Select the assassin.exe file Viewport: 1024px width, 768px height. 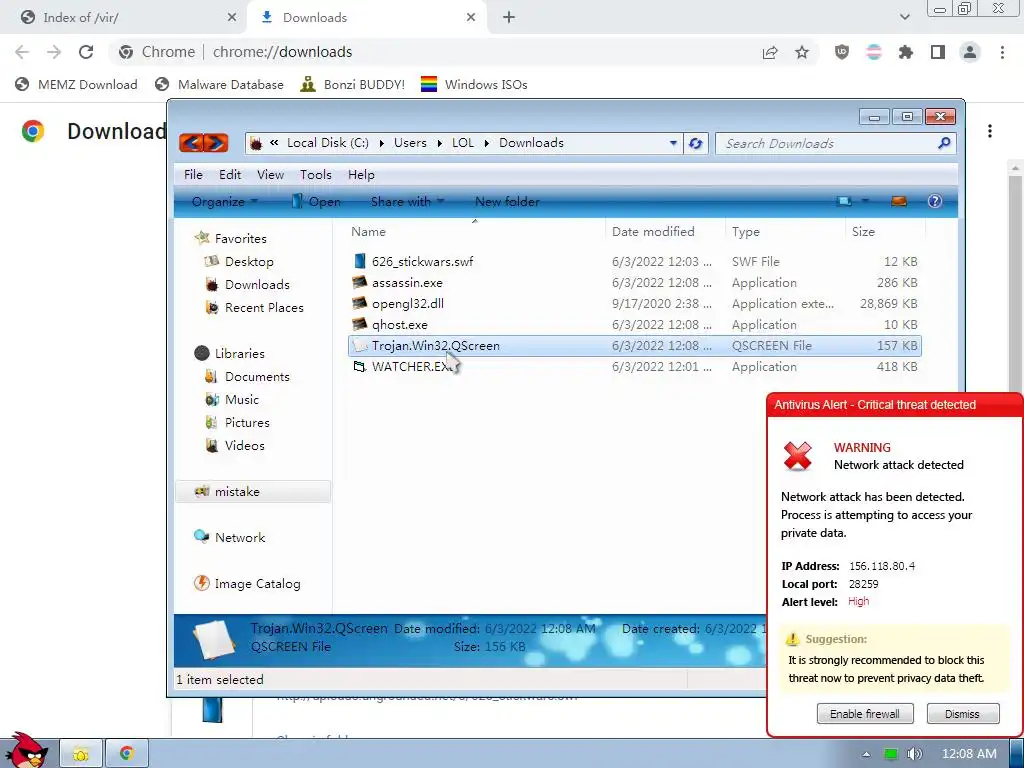tap(407, 283)
